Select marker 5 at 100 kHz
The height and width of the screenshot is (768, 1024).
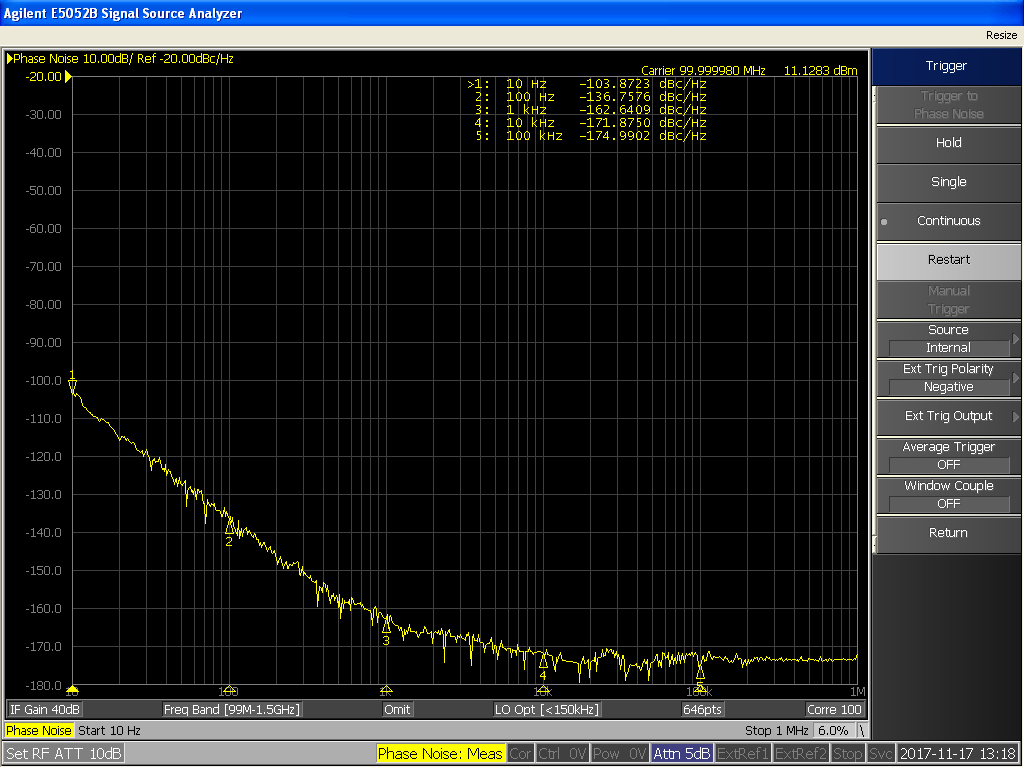(x=700, y=672)
